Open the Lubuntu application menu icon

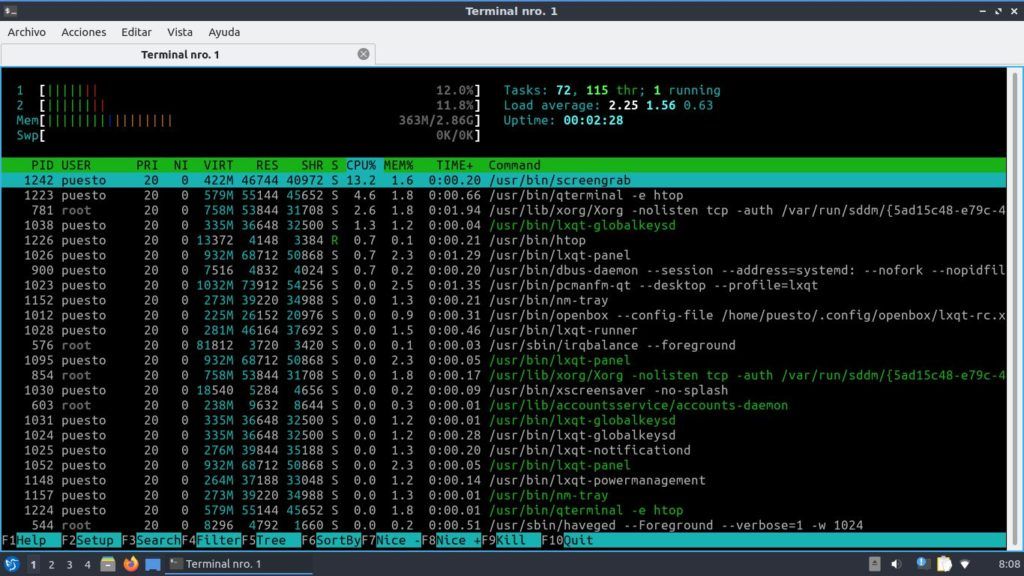tap(12, 565)
